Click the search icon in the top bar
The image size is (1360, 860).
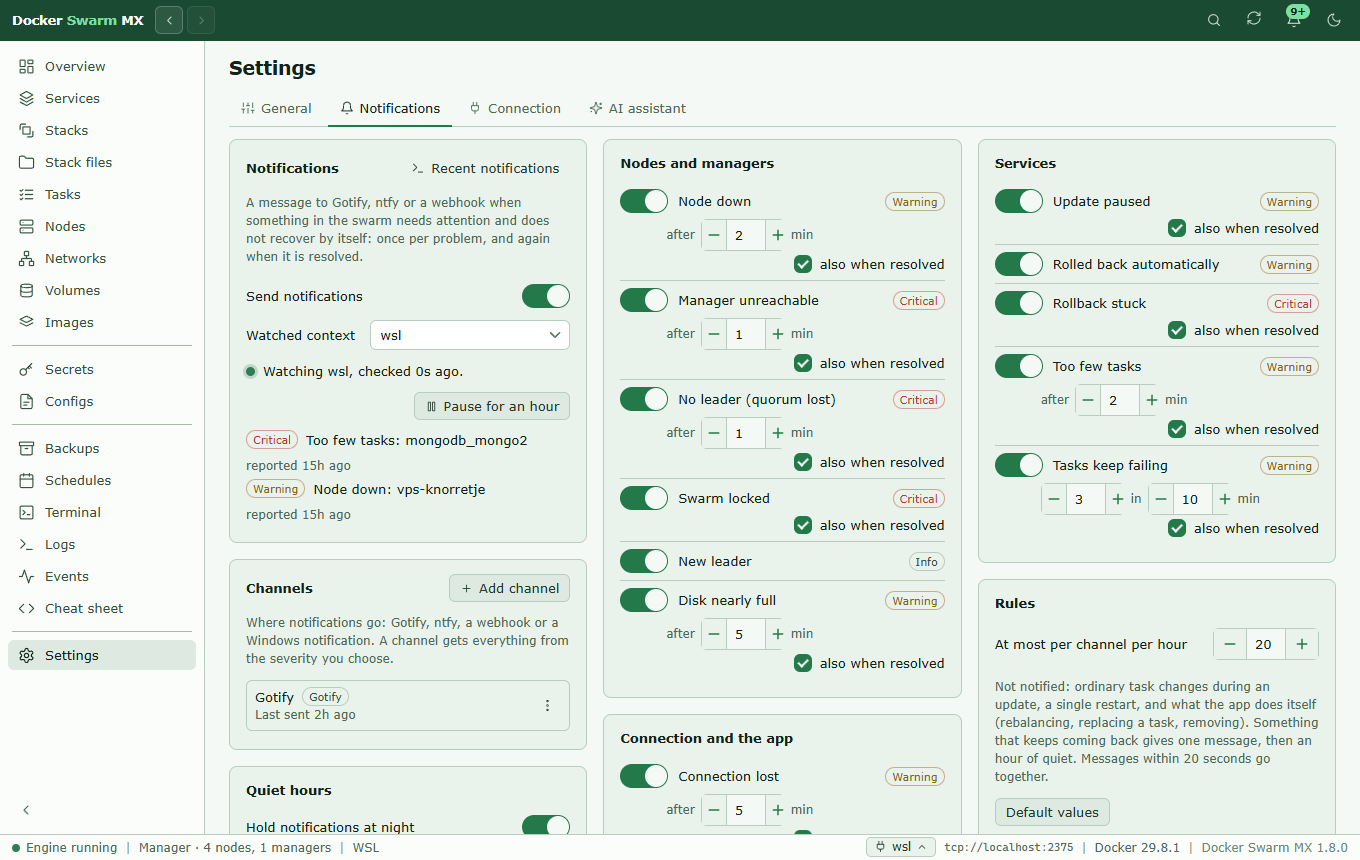click(1214, 20)
